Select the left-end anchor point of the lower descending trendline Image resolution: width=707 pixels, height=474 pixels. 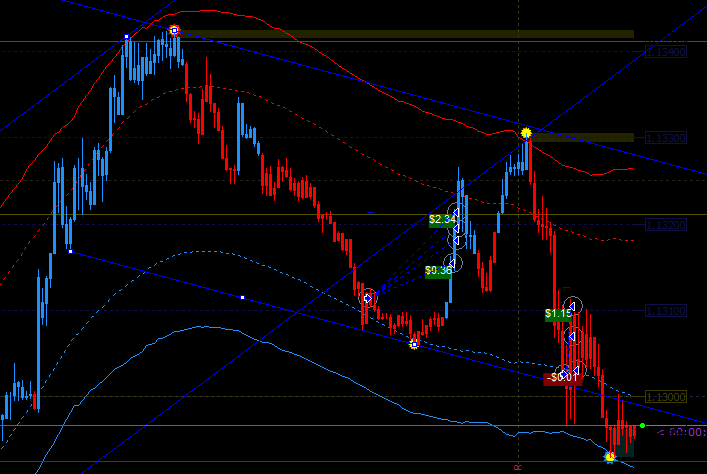click(70, 252)
